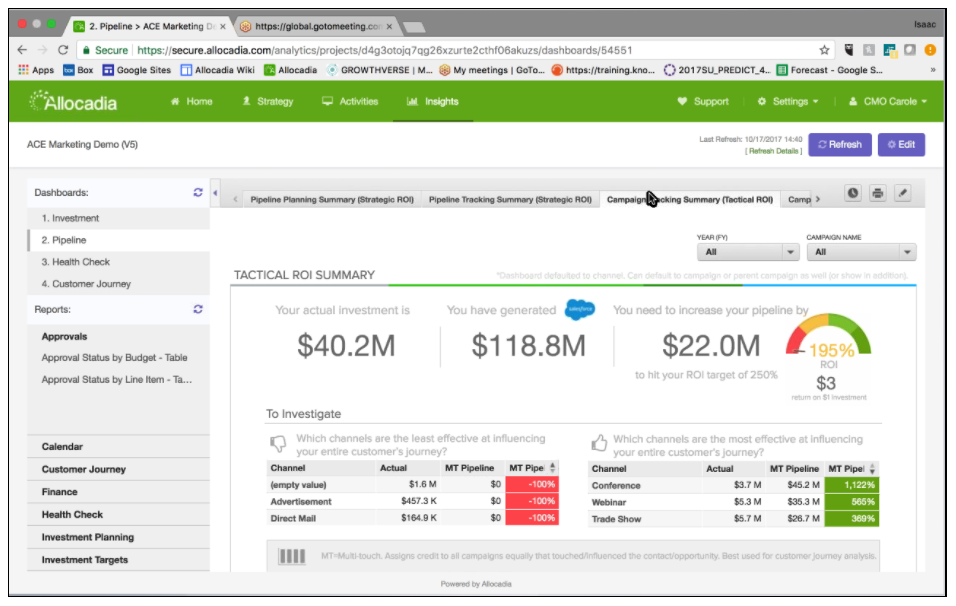Select the 1. Investment dashboard

click(119, 218)
